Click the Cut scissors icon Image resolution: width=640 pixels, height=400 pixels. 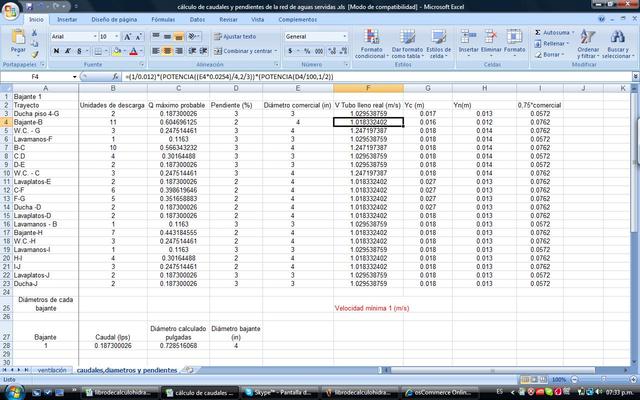35,33
